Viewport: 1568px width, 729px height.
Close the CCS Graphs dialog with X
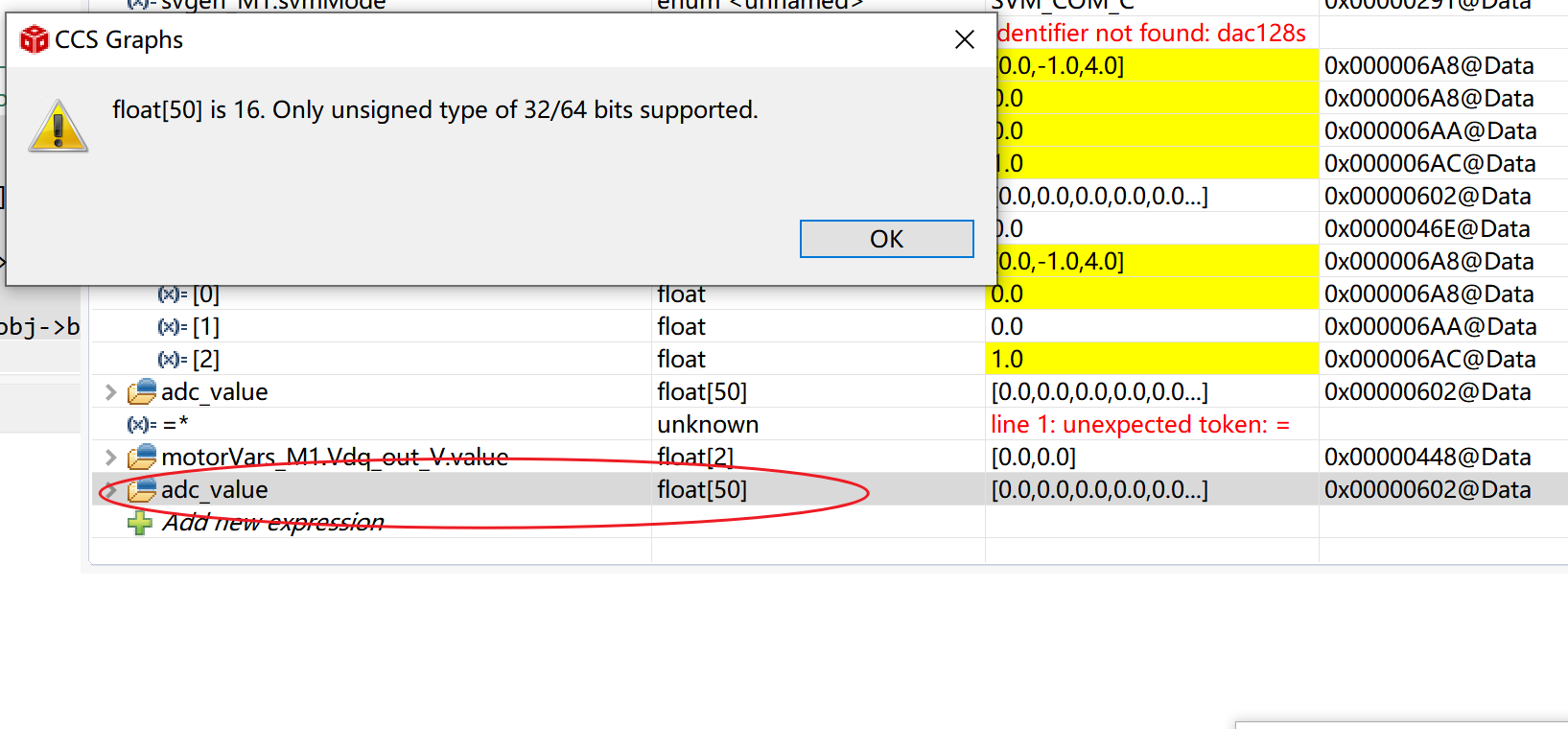965,39
